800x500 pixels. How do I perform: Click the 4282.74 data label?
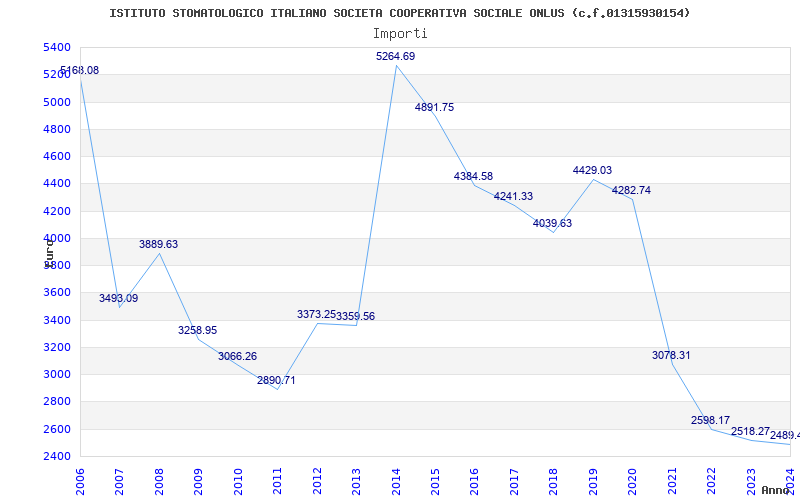click(632, 190)
